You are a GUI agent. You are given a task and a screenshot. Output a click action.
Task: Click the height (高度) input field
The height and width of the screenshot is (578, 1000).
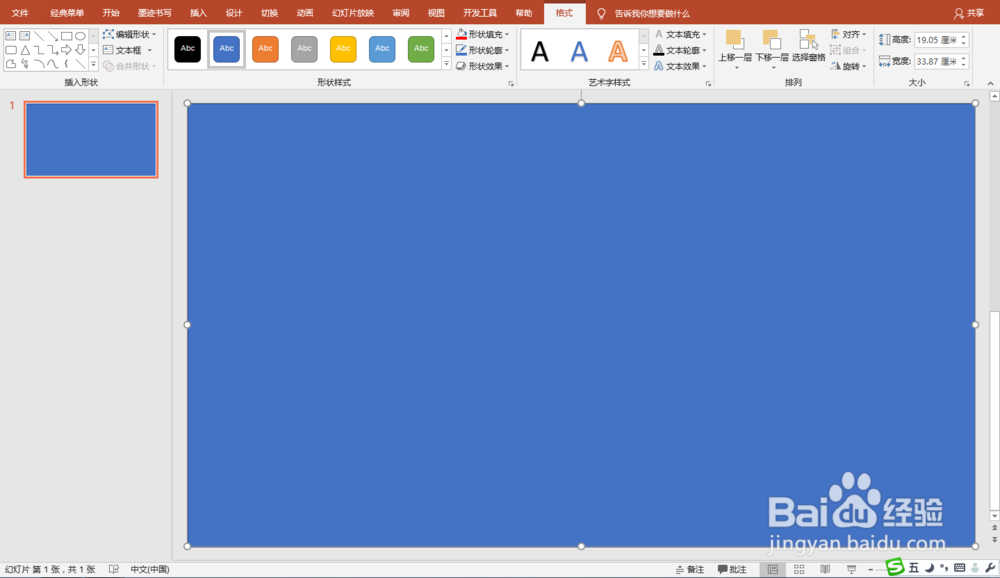[x=941, y=40]
